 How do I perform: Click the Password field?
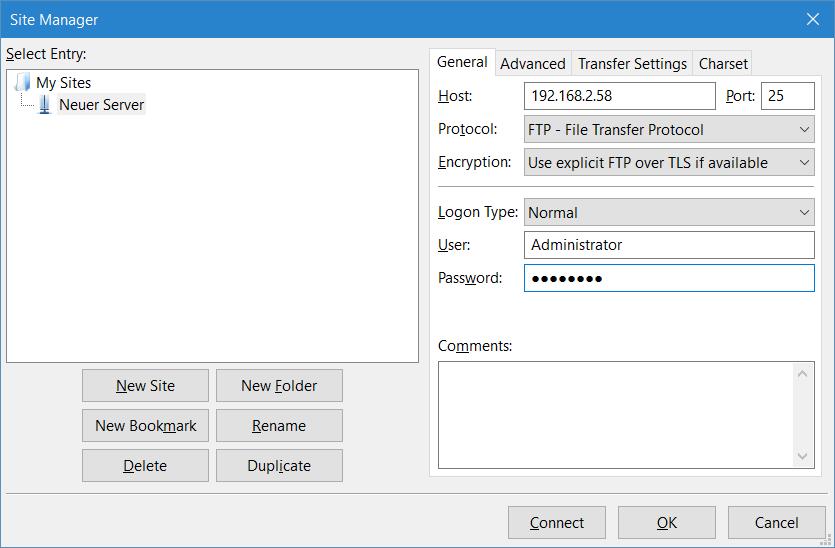click(x=669, y=278)
